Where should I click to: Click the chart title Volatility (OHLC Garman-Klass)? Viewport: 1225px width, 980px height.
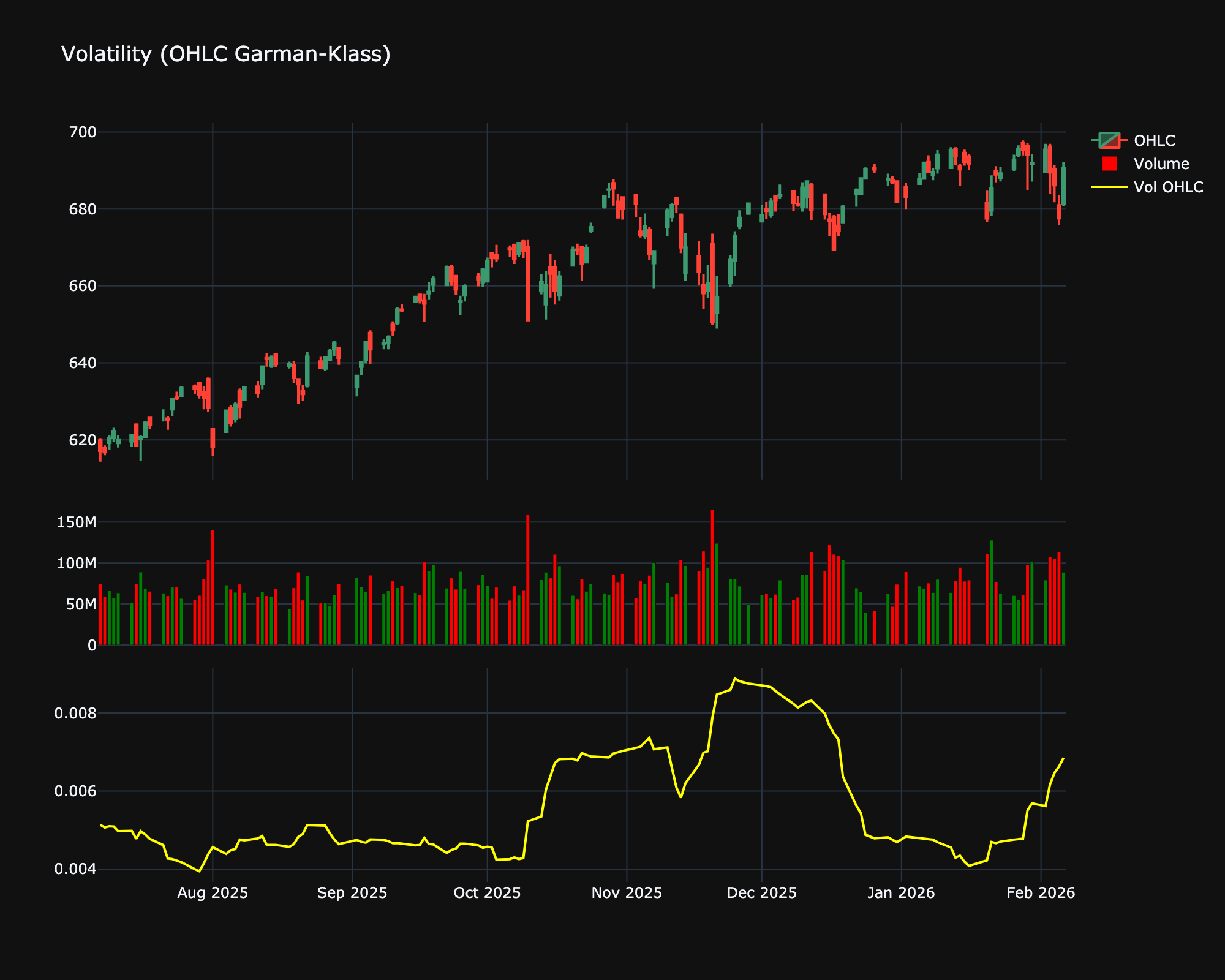(227, 54)
